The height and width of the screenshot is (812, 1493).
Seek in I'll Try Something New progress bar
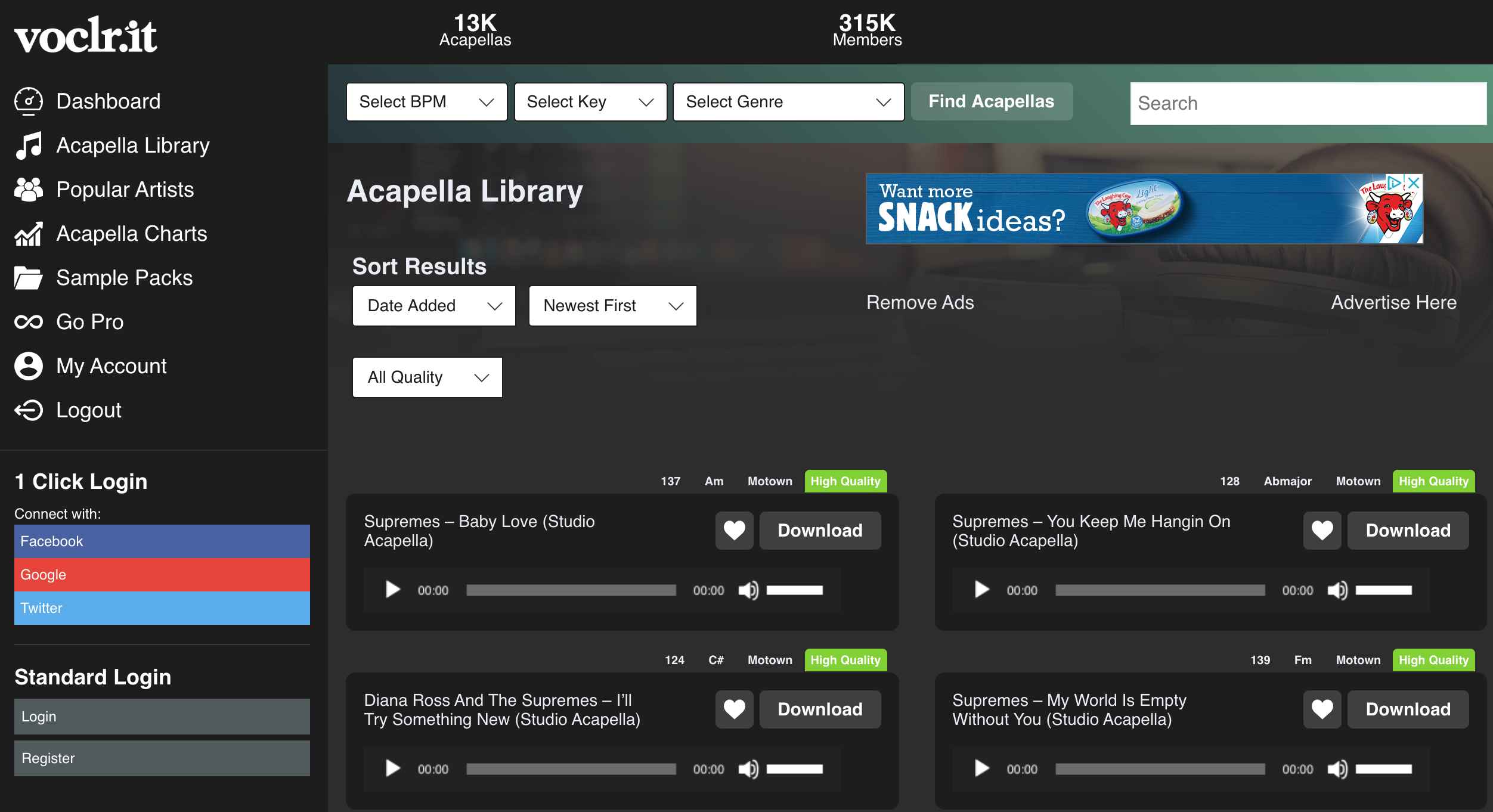click(x=571, y=769)
